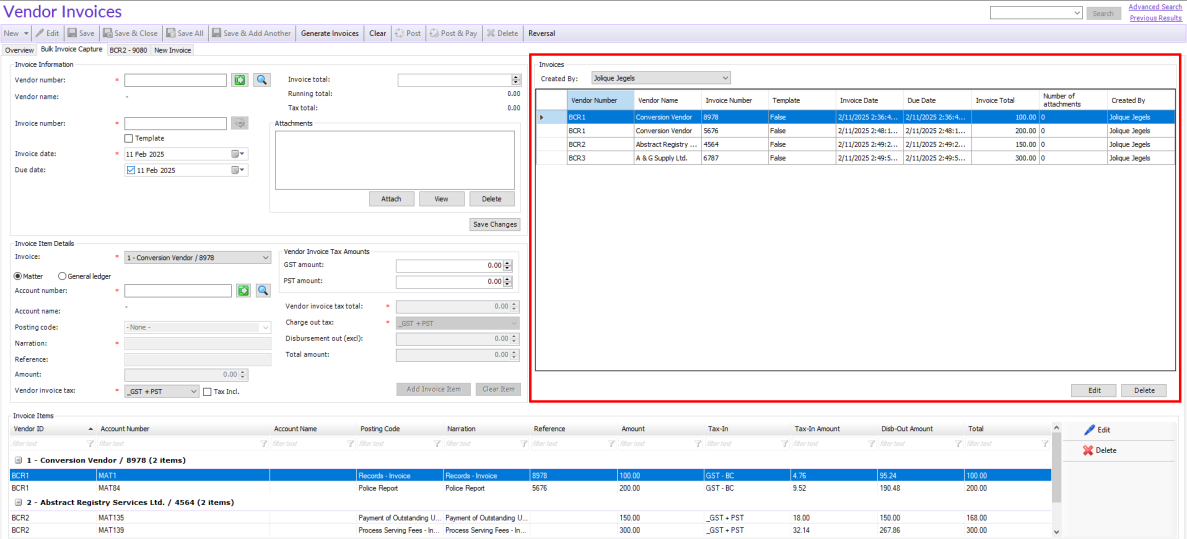Collapse the Conversion Vendor / 8978 group
The image size is (1187, 539).
(17, 460)
